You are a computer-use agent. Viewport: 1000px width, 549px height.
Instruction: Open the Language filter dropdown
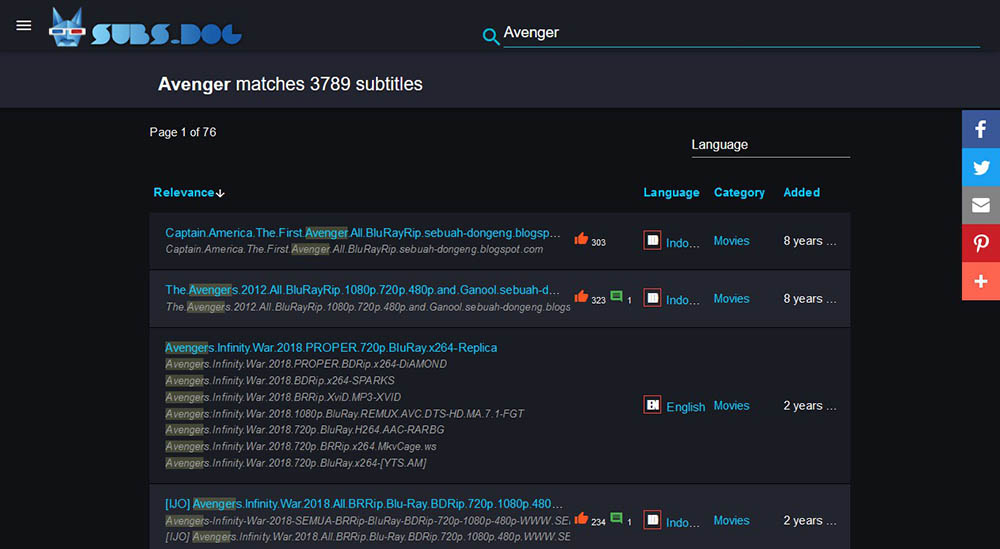[770, 145]
